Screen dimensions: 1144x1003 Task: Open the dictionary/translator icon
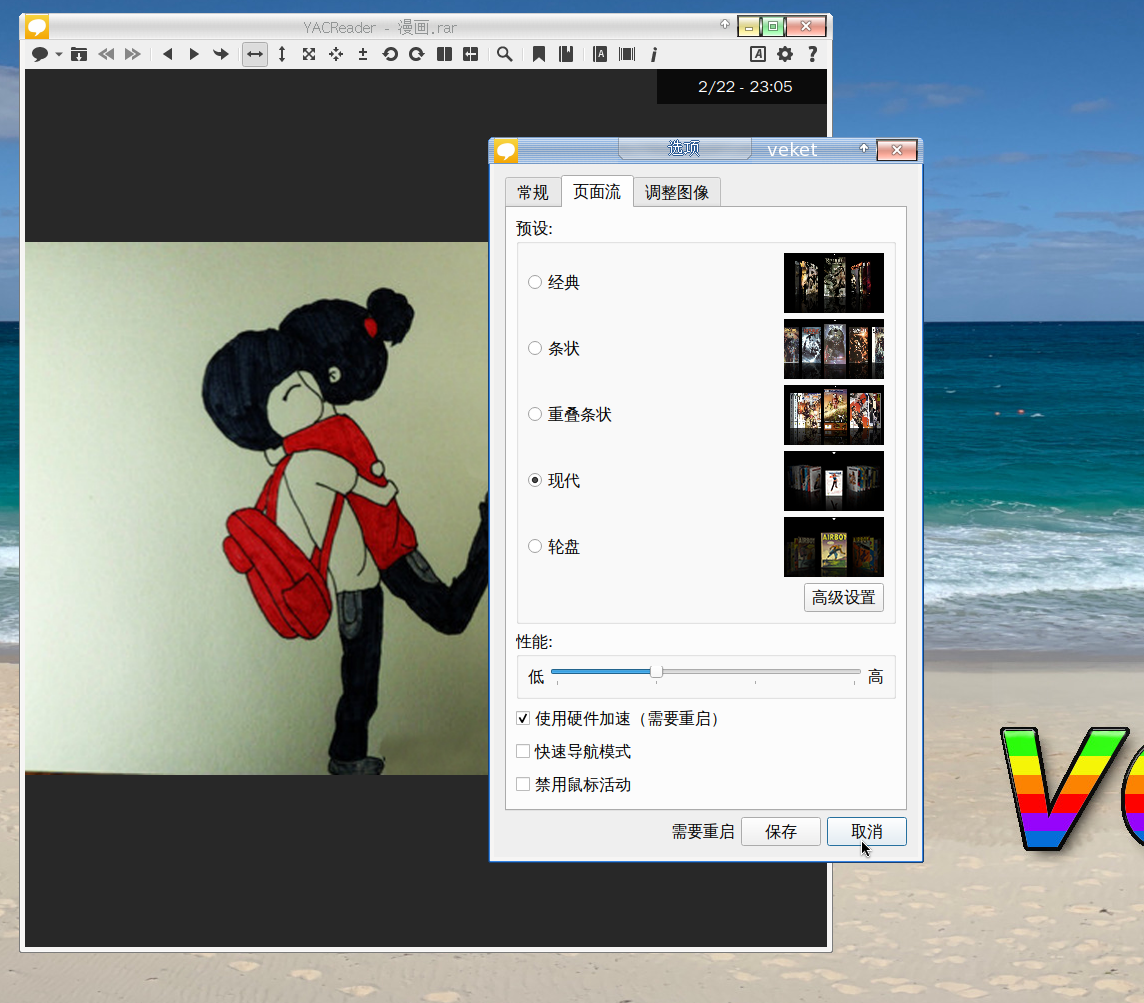[x=600, y=54]
